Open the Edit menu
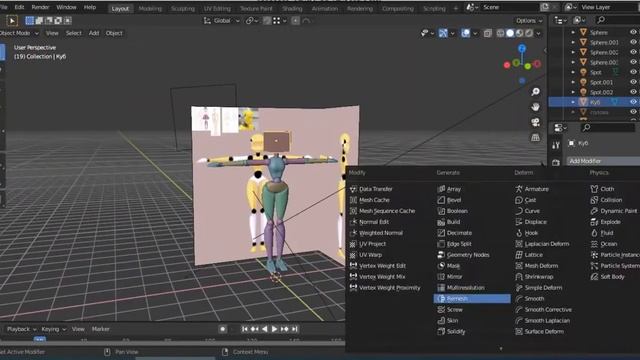The image size is (640, 360). click(19, 7)
